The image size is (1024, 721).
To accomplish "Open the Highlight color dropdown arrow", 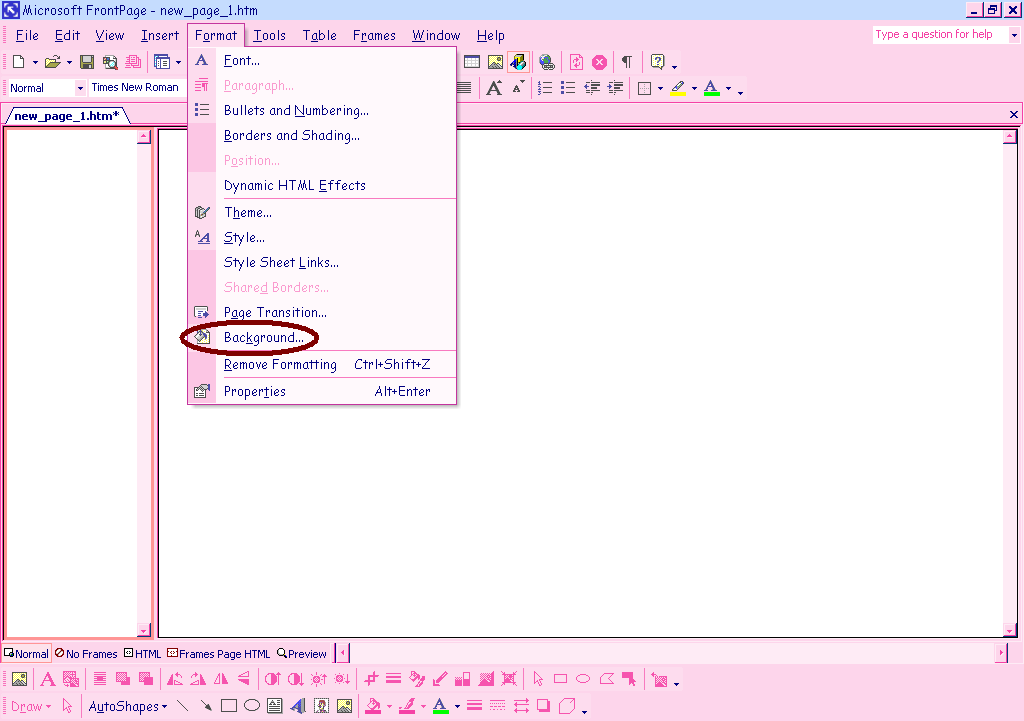I will 694,88.
